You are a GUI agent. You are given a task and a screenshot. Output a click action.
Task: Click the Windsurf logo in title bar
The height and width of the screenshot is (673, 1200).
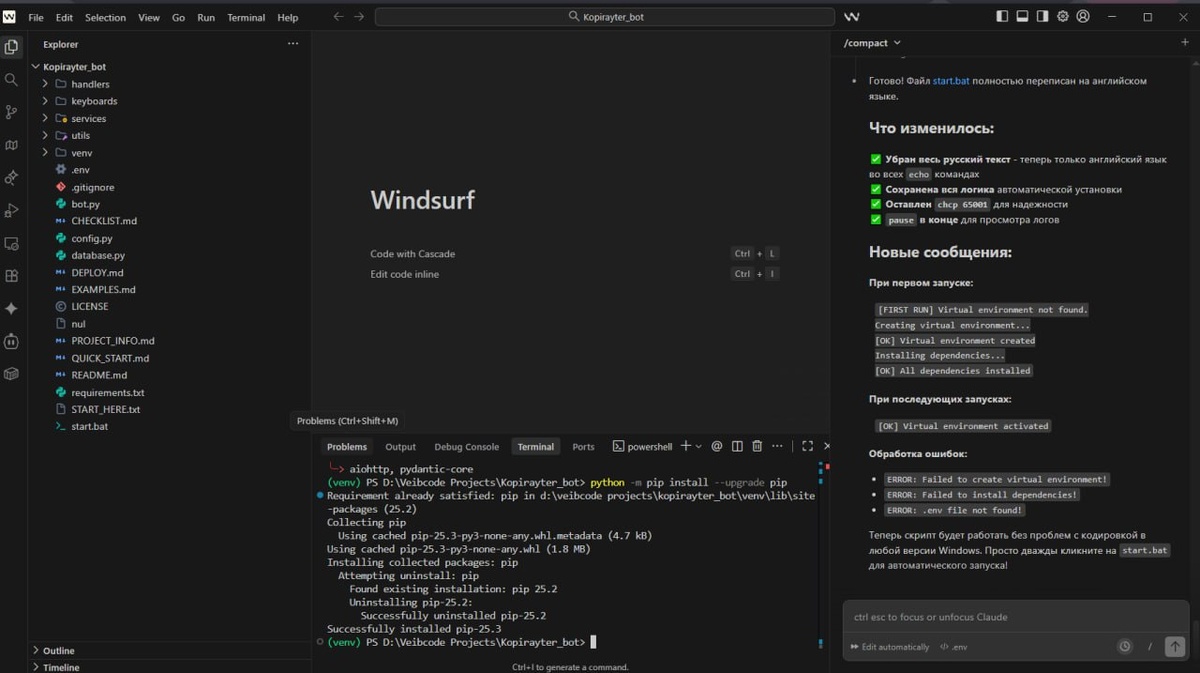(x=9, y=17)
